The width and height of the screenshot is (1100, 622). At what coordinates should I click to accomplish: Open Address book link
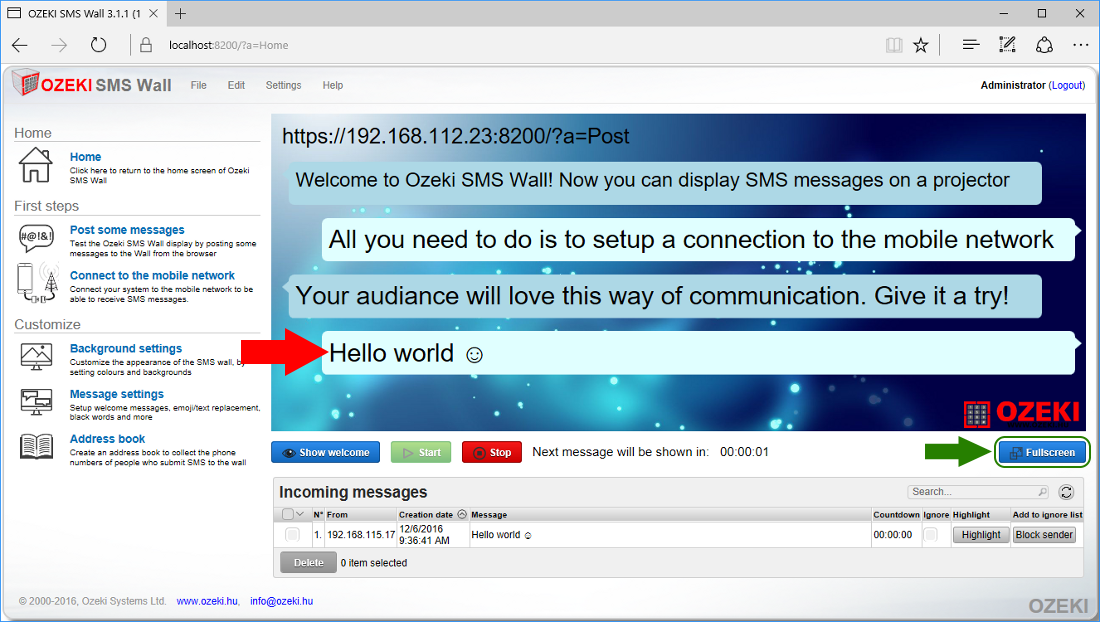pos(107,439)
